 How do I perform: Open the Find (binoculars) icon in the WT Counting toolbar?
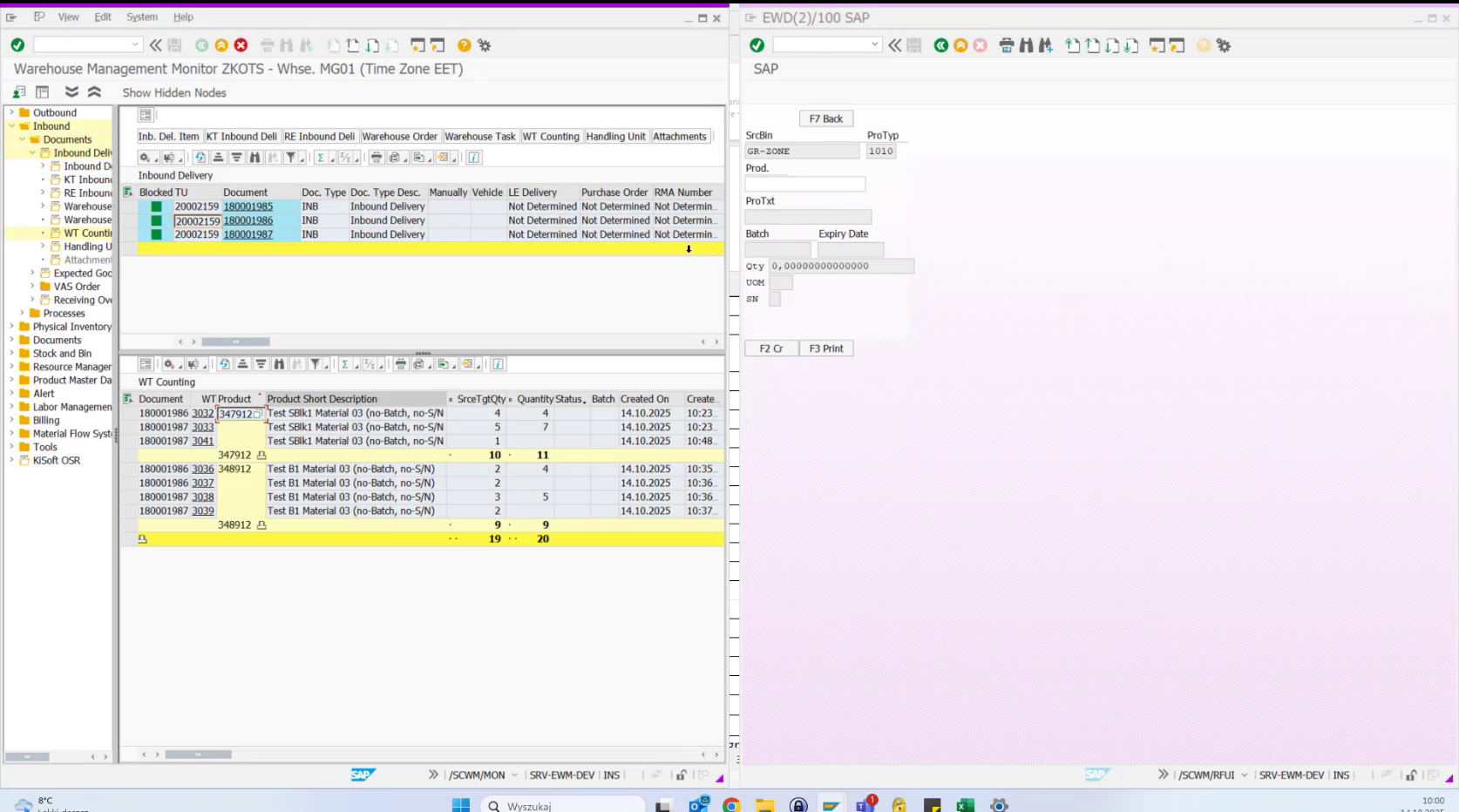(280, 364)
